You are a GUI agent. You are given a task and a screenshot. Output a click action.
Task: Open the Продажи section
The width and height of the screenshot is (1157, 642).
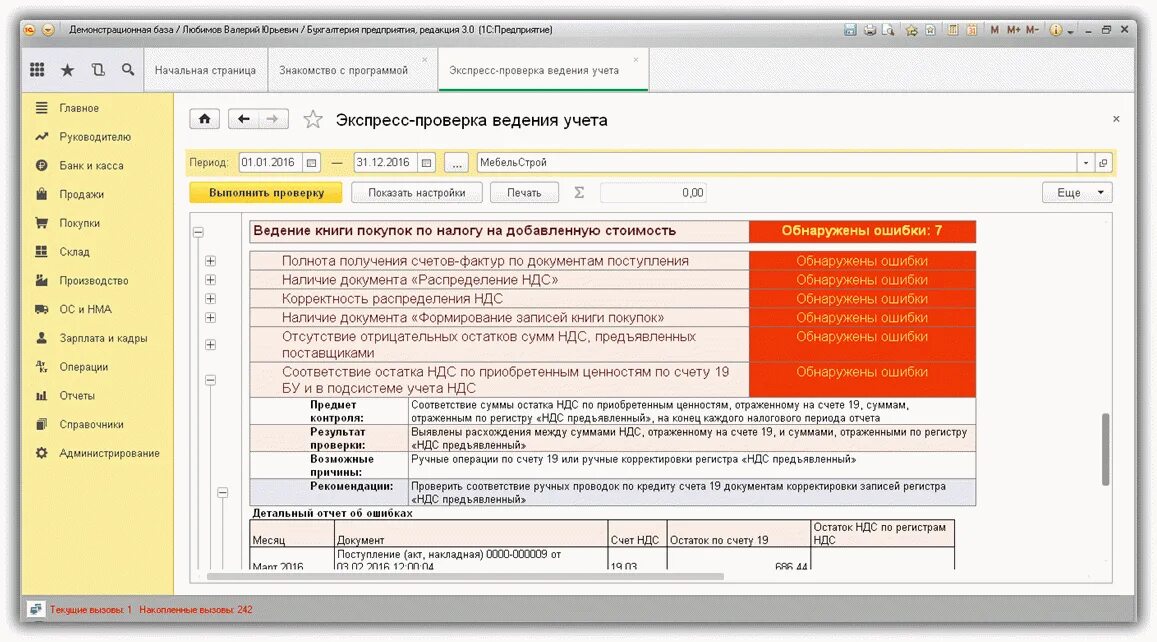[81, 194]
